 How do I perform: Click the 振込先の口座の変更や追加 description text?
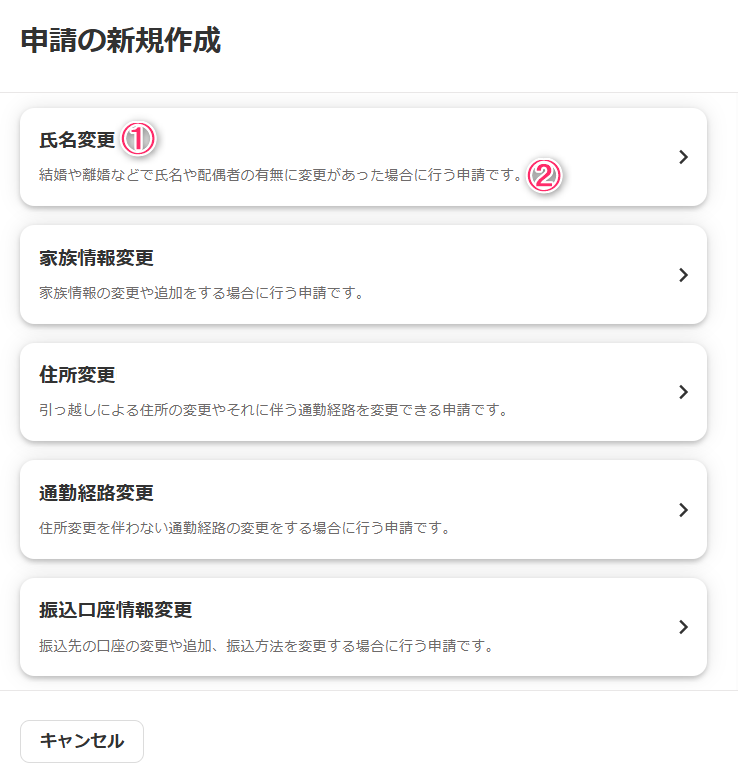click(x=266, y=646)
